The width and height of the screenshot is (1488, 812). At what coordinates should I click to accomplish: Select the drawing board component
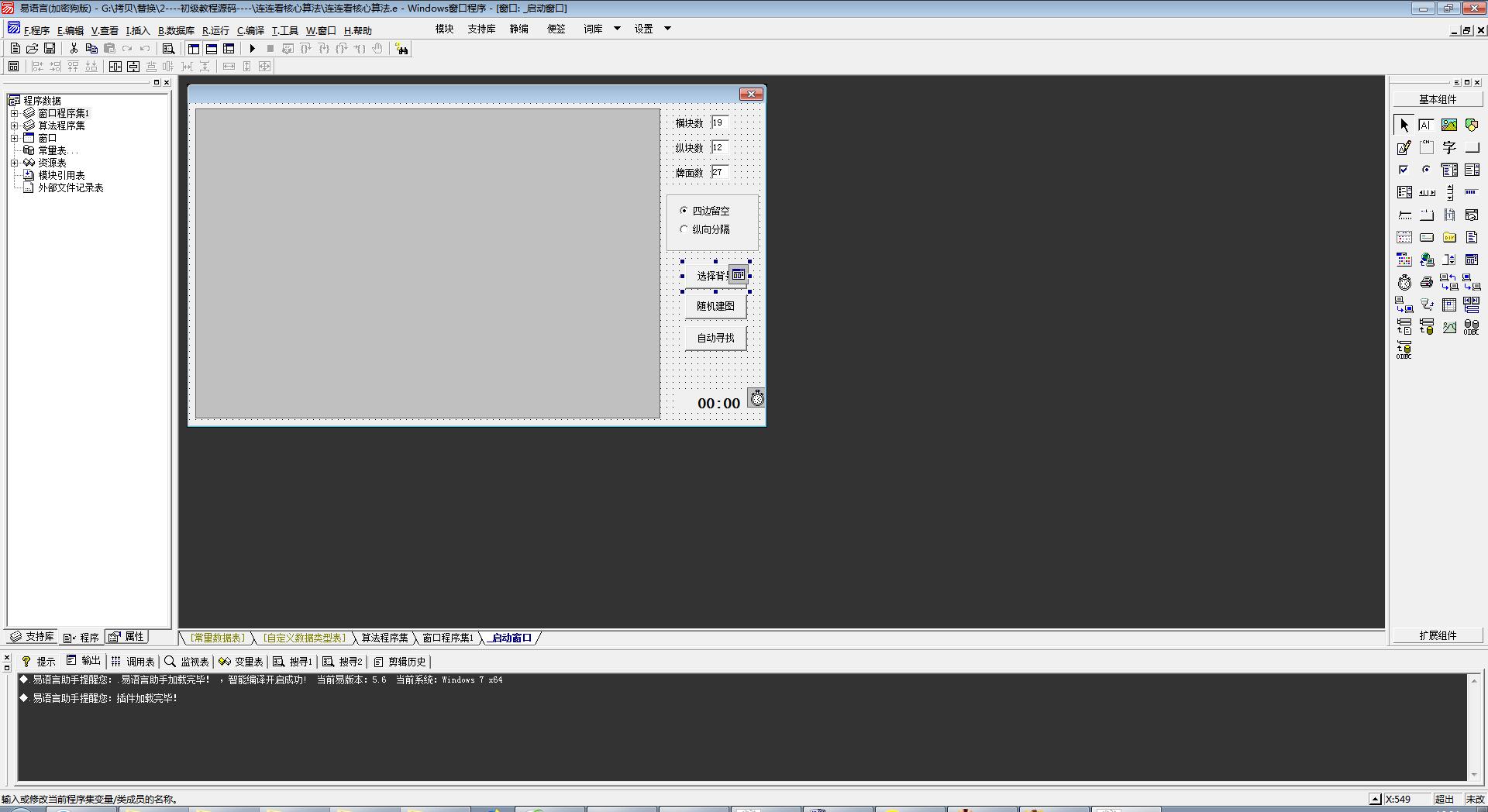(x=1404, y=147)
